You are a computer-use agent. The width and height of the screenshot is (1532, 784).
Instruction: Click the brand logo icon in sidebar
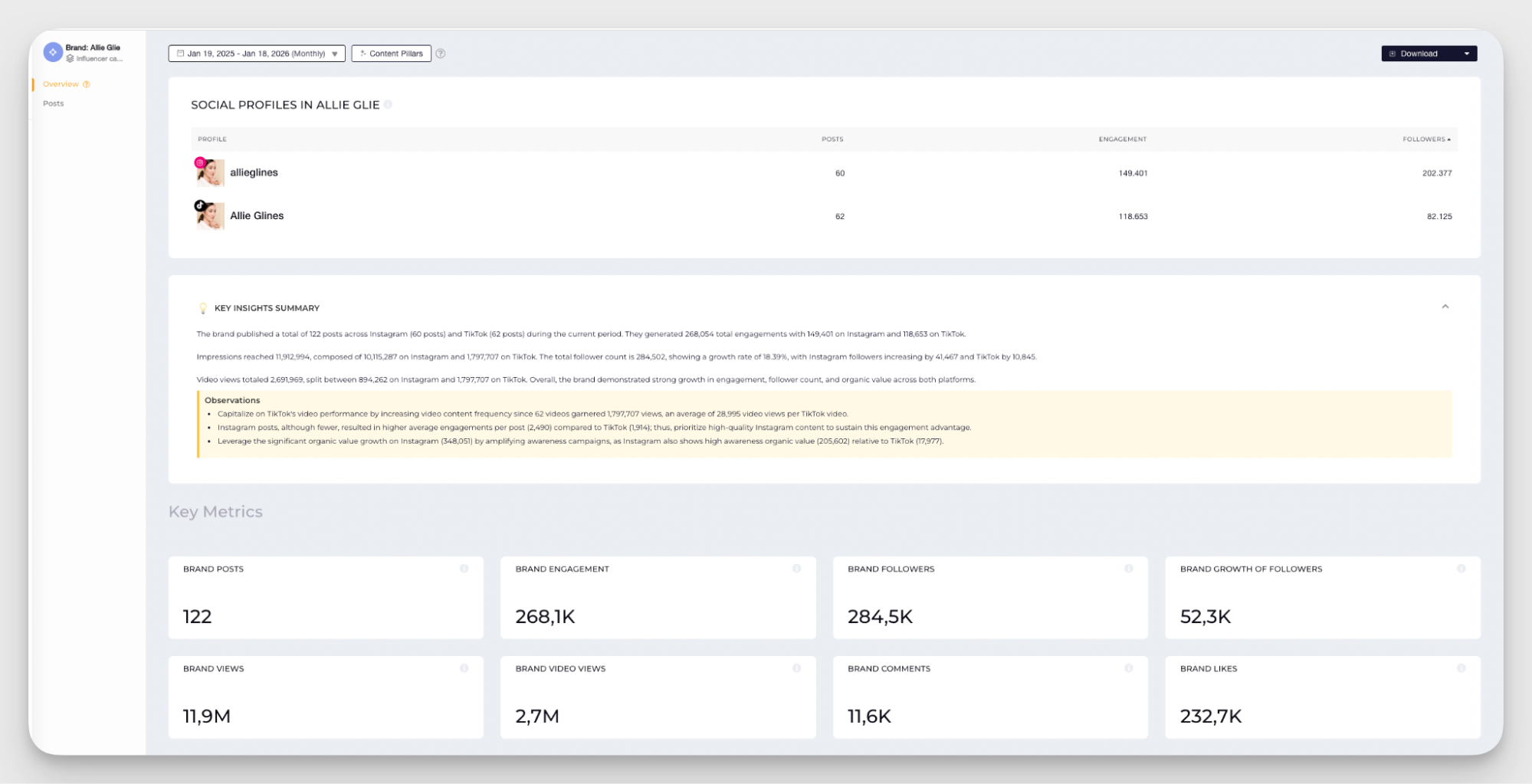[x=53, y=52]
